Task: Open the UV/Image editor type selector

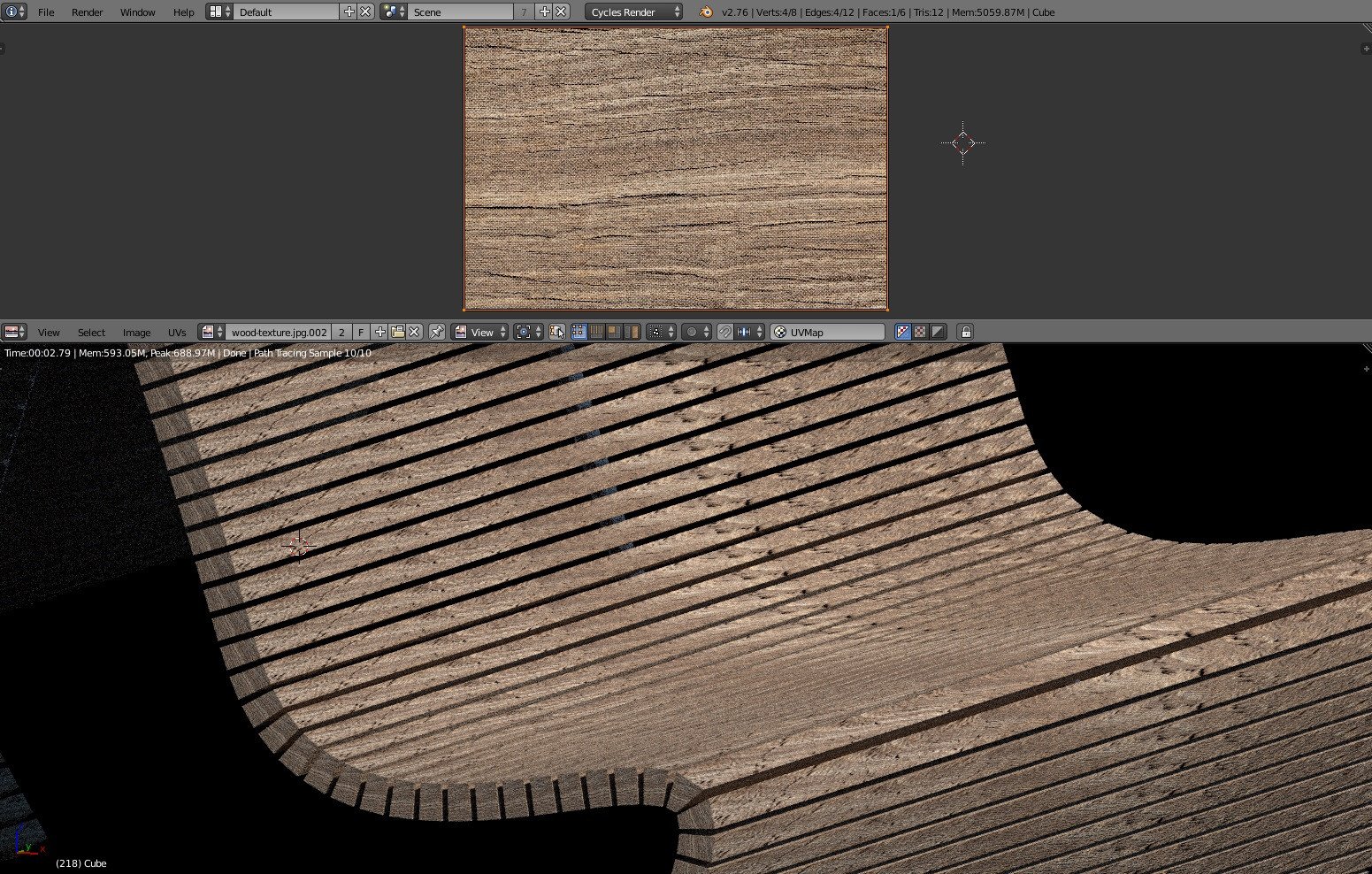Action: point(15,332)
